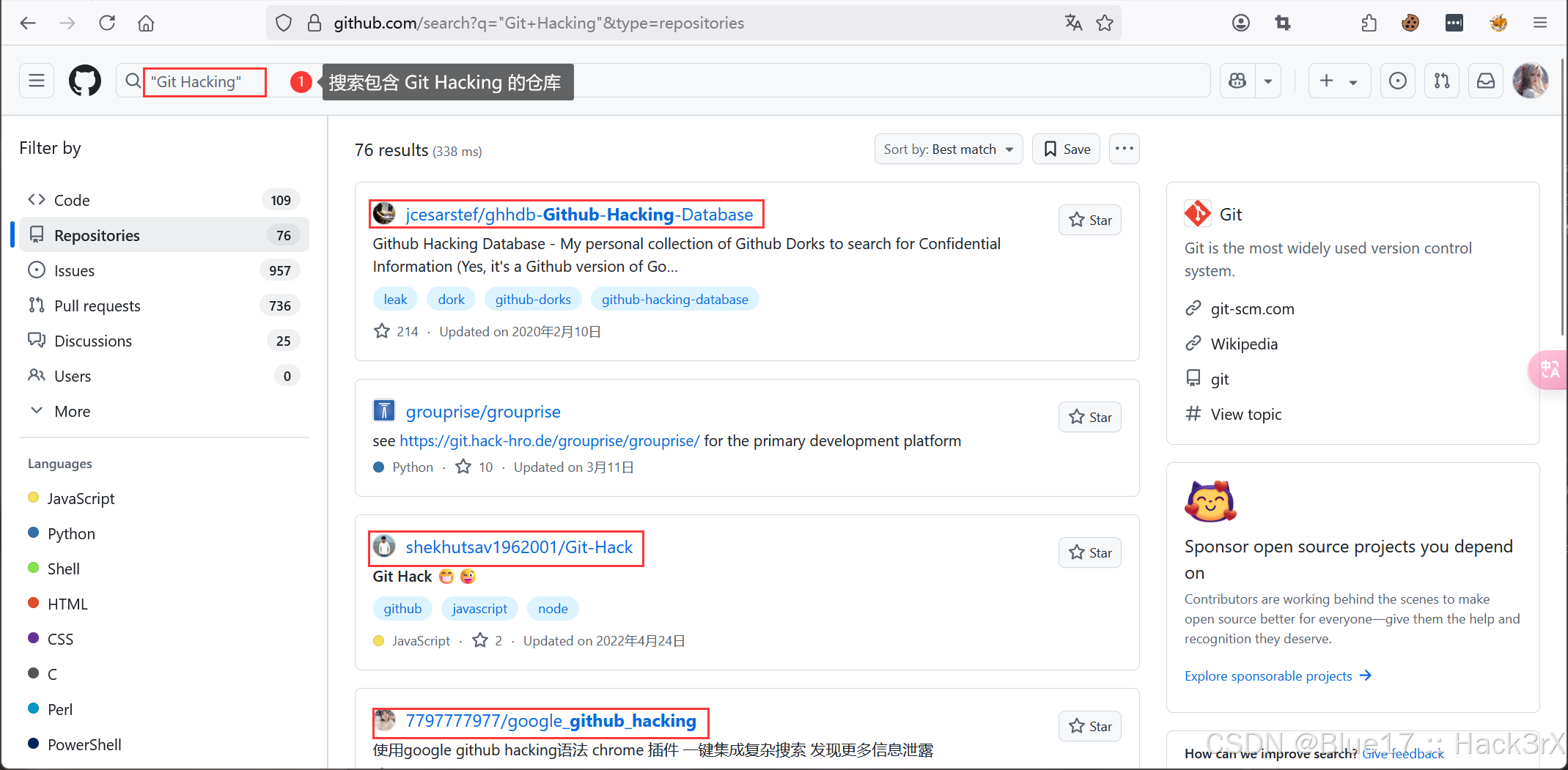Star the grouprise/grouprise repository
The width and height of the screenshot is (1568, 770).
click(1090, 417)
